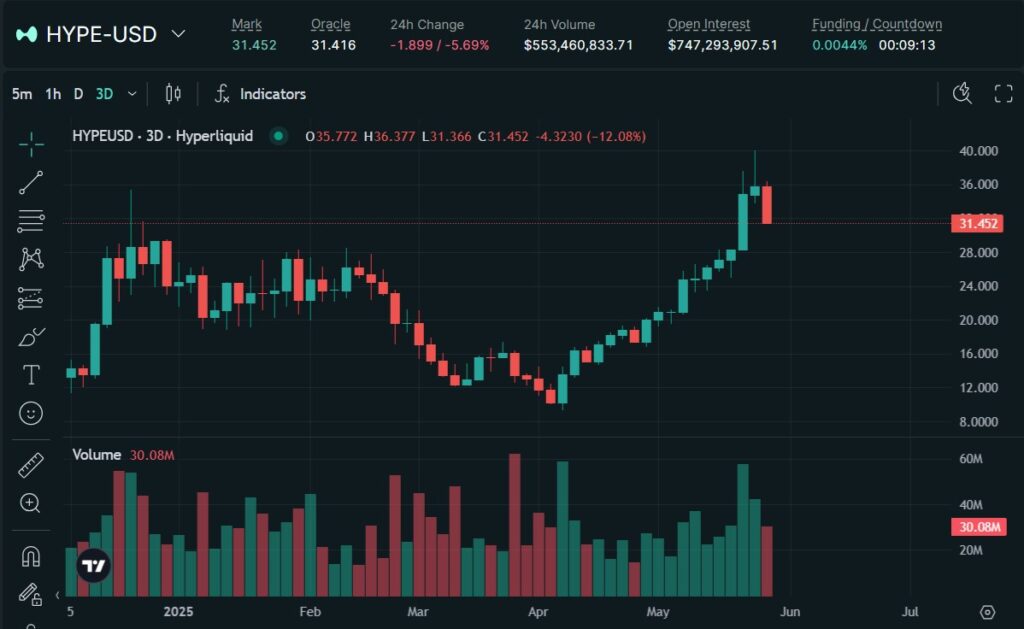Image resolution: width=1024 pixels, height=629 pixels.
Task: Select the 3D timeframe
Action: [104, 94]
